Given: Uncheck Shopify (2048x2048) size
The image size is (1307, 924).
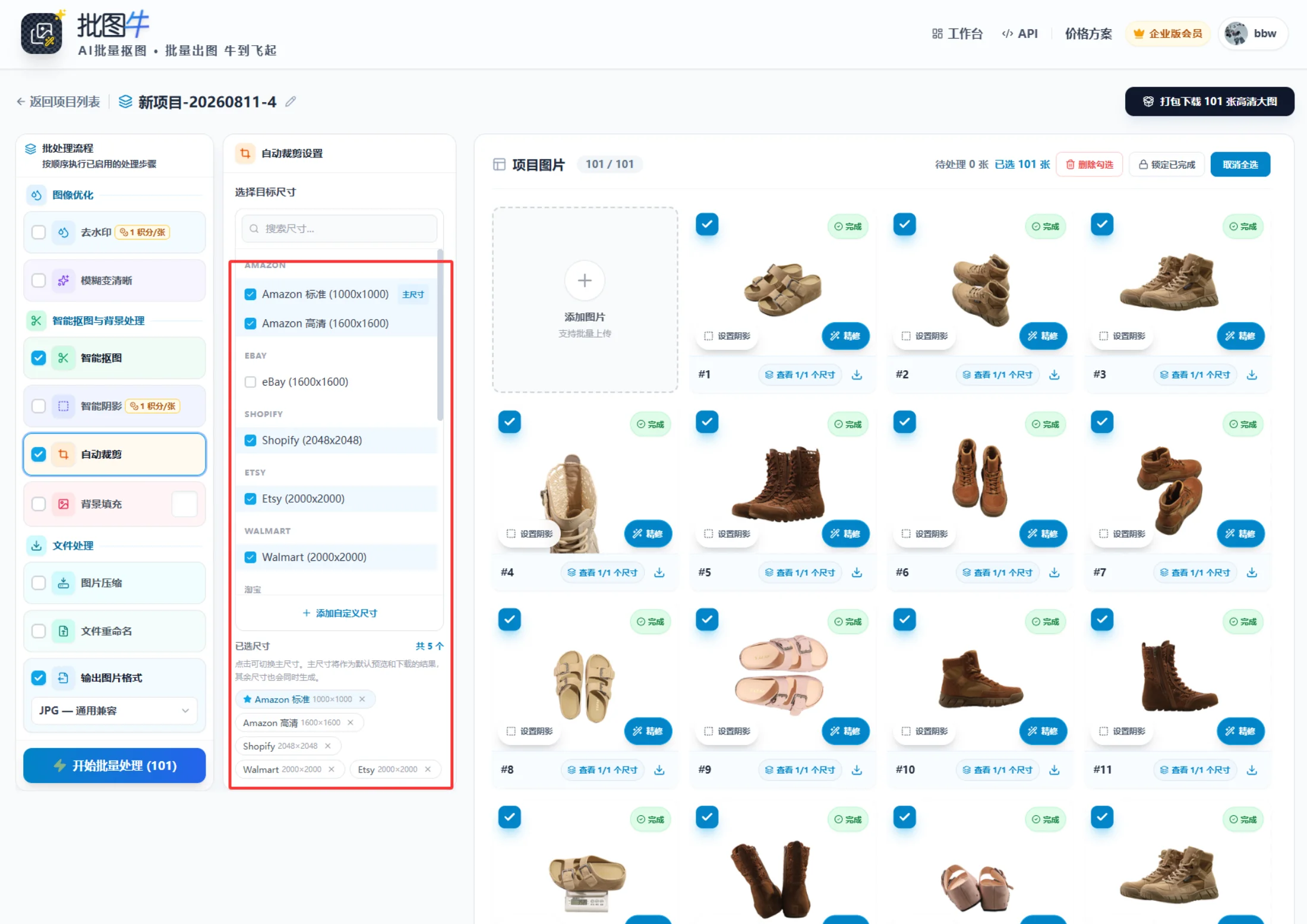Looking at the screenshot, I should [x=250, y=440].
